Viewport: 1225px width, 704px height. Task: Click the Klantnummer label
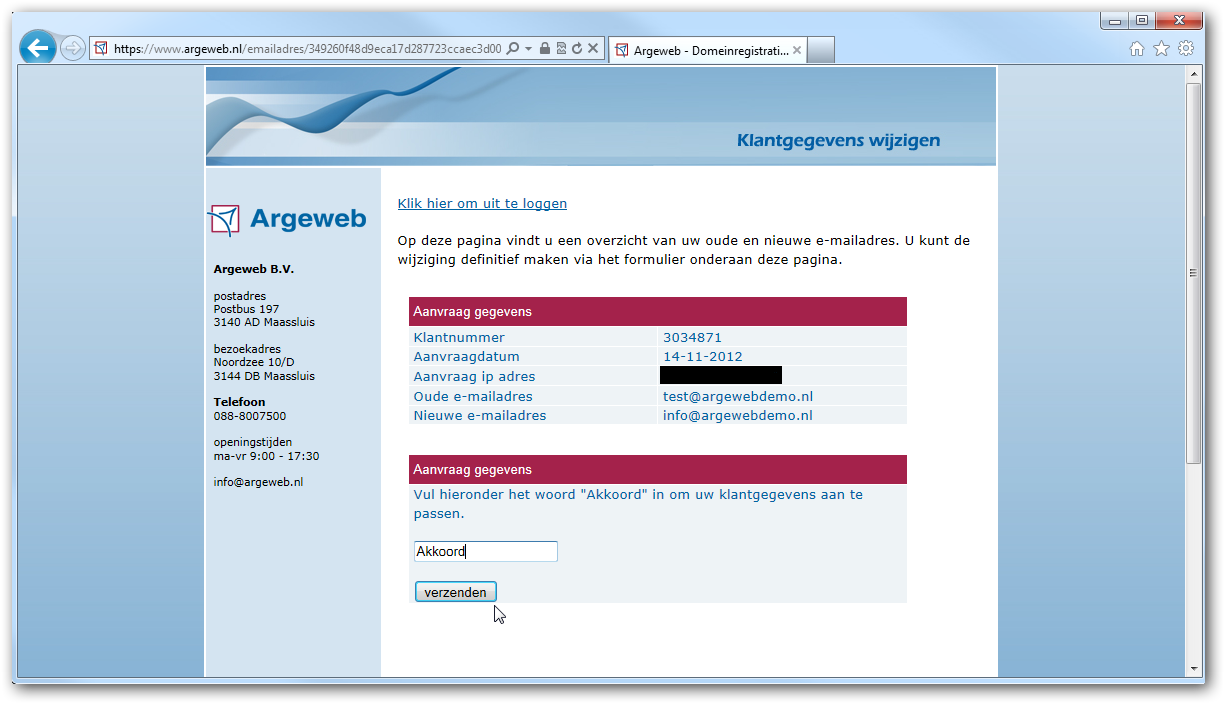point(459,338)
